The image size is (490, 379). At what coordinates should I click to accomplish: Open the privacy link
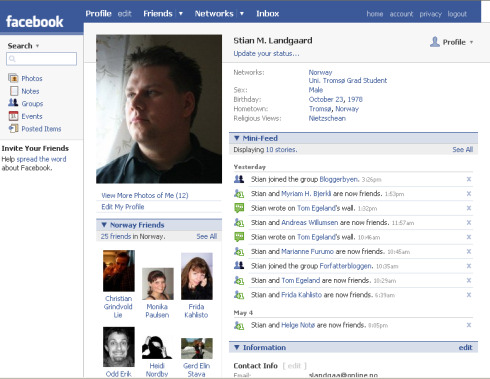tap(430, 14)
